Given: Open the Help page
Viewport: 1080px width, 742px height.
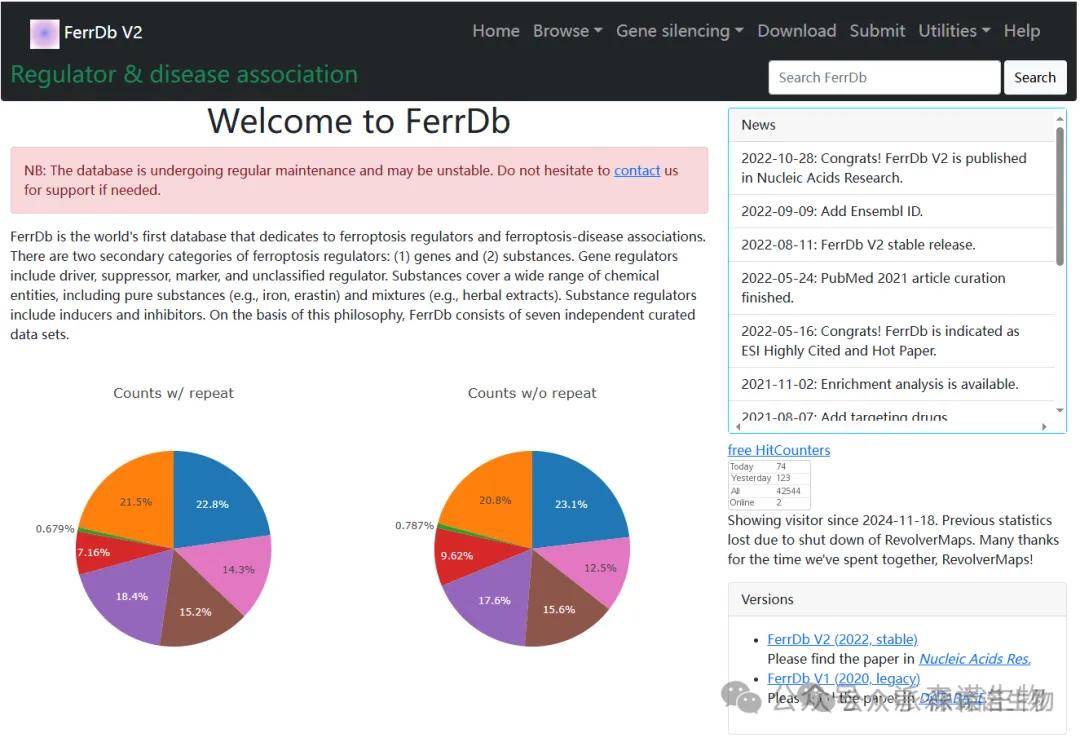Looking at the screenshot, I should pyautogui.click(x=1021, y=31).
